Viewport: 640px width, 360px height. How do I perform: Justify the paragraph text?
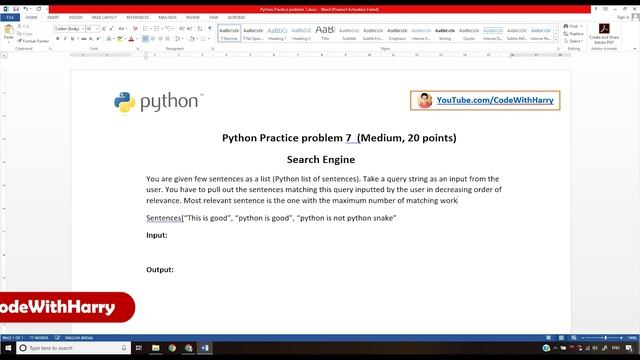pyautogui.click(x=168, y=39)
